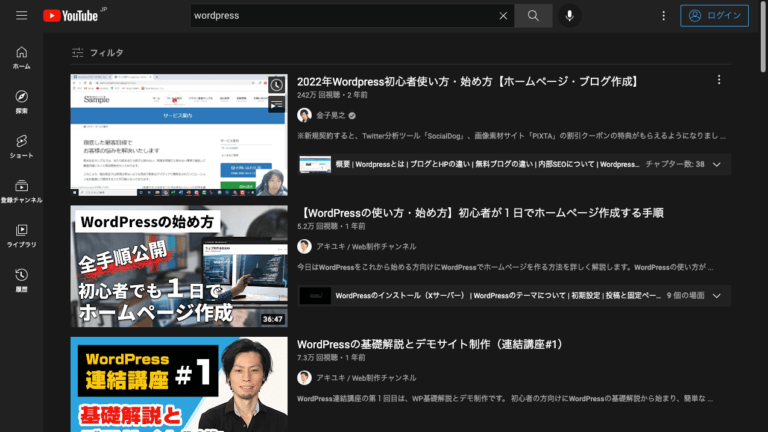Open the first video's thumbnail with Sample site
The width and height of the screenshot is (768, 432).
[179, 135]
